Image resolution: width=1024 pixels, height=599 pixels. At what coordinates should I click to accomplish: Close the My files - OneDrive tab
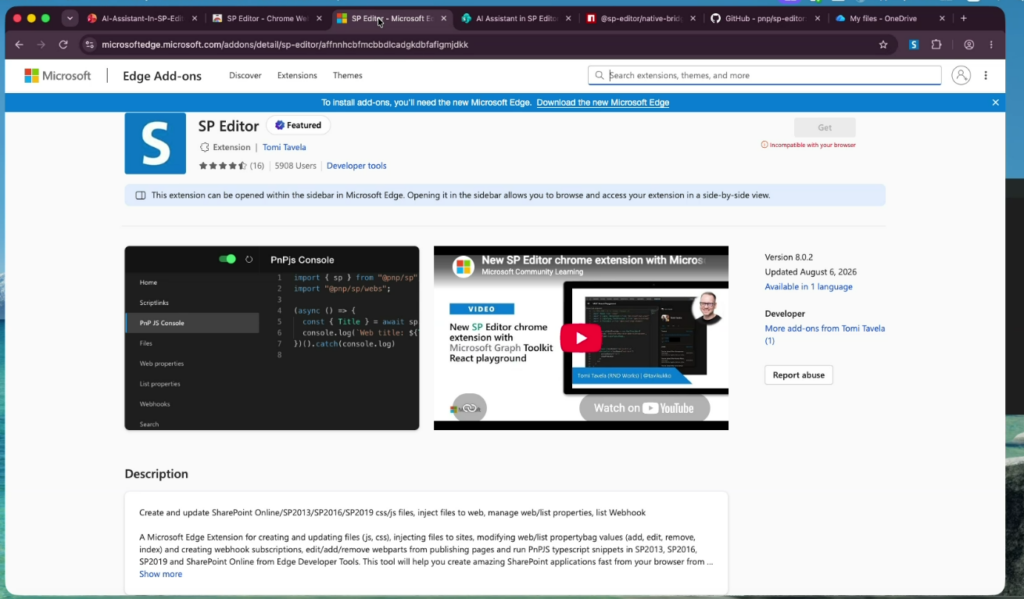coord(942,18)
